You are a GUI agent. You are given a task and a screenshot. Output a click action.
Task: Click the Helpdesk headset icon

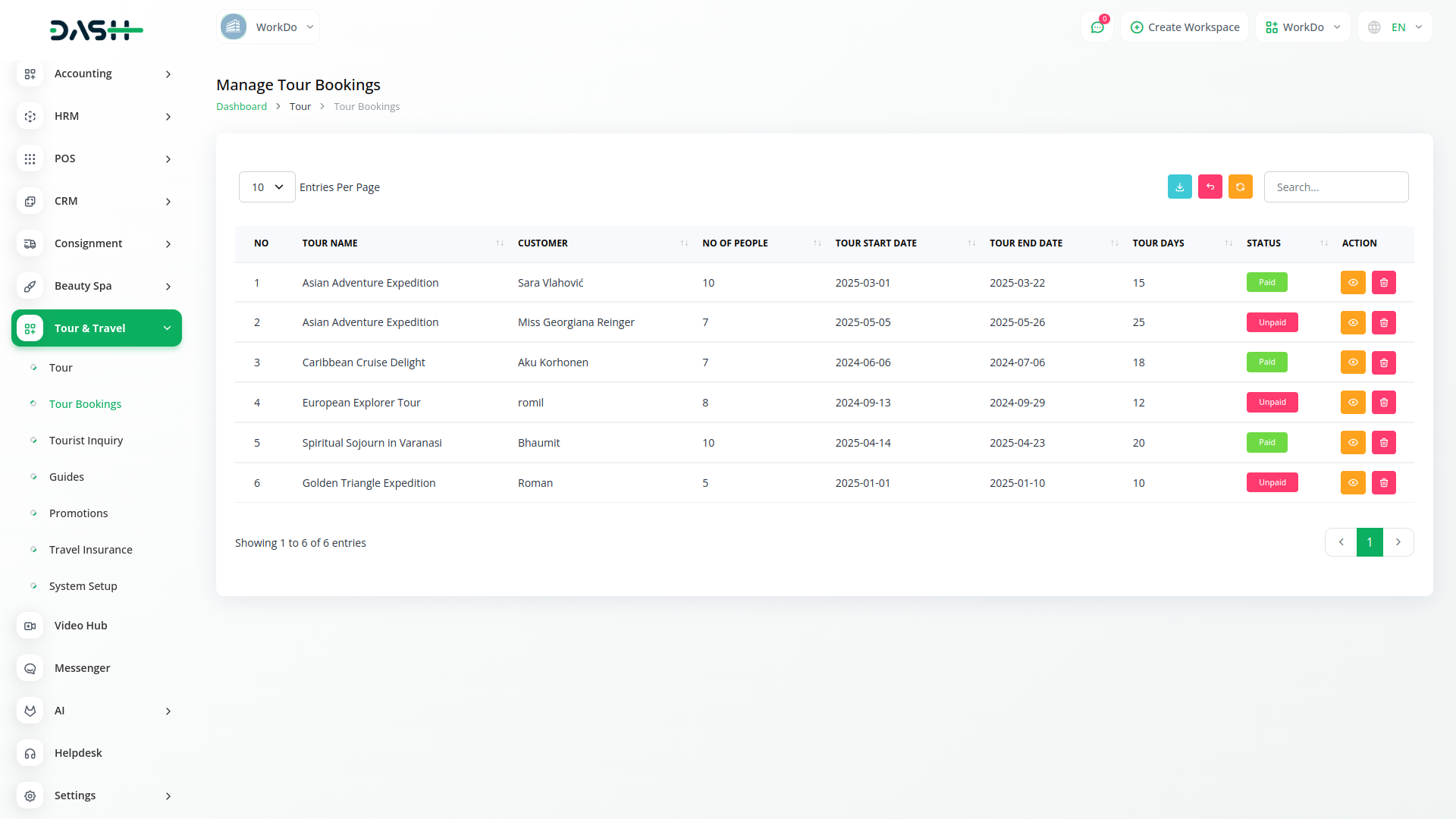(x=30, y=753)
